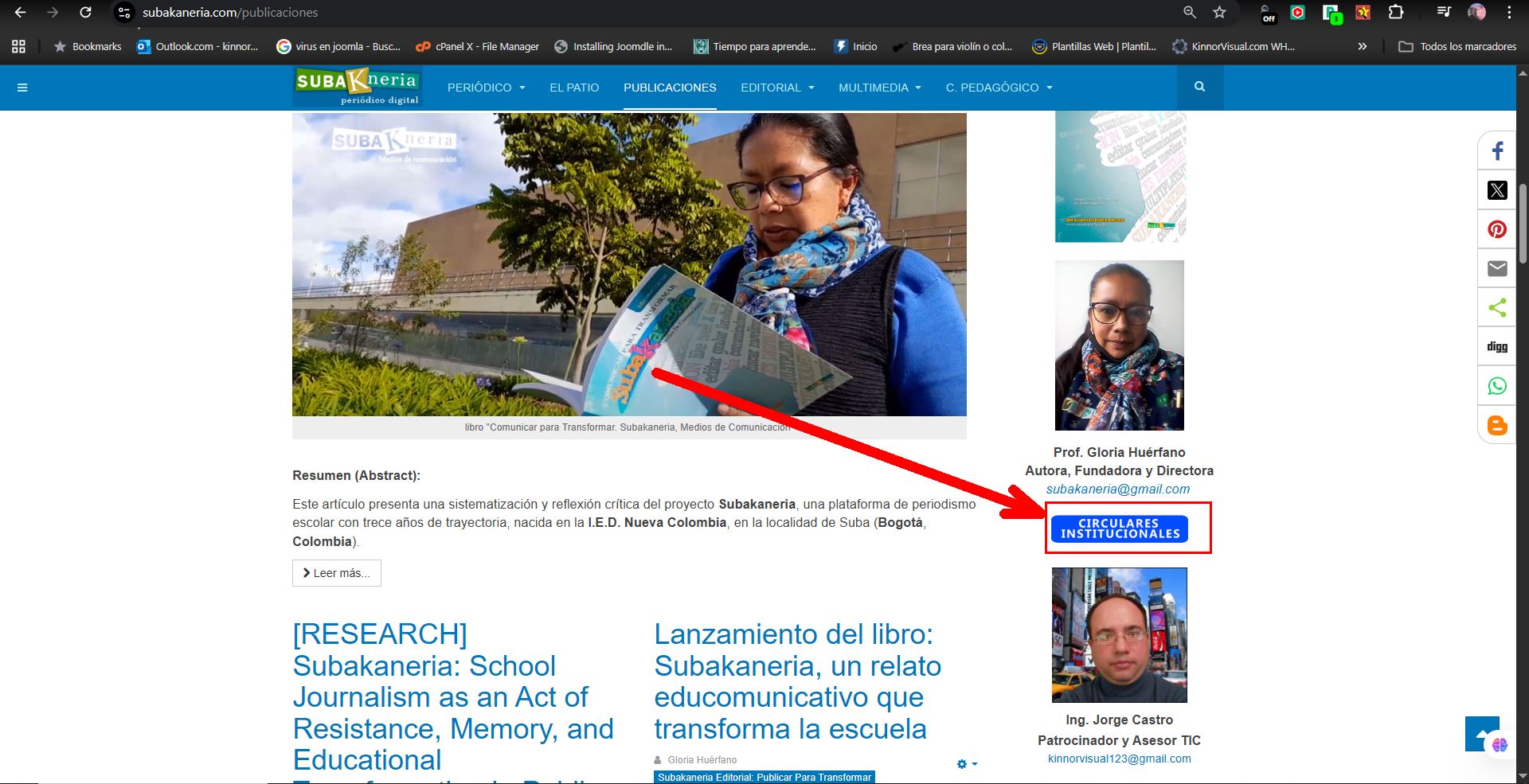Click the X (Twitter) share icon

coord(1497,190)
